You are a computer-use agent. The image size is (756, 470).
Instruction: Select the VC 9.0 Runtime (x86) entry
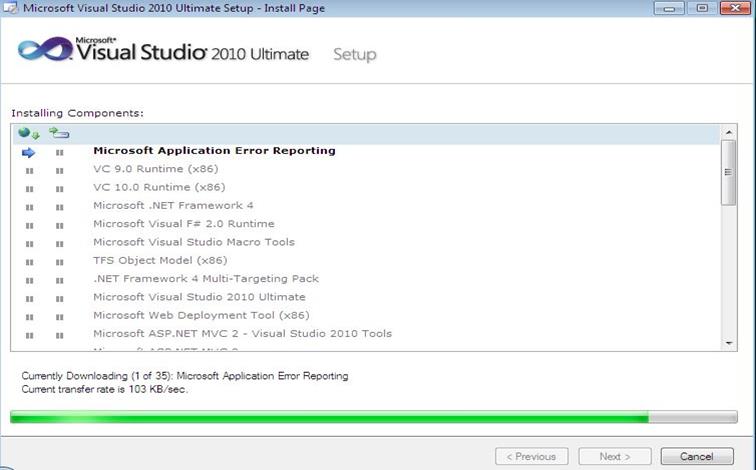point(156,169)
